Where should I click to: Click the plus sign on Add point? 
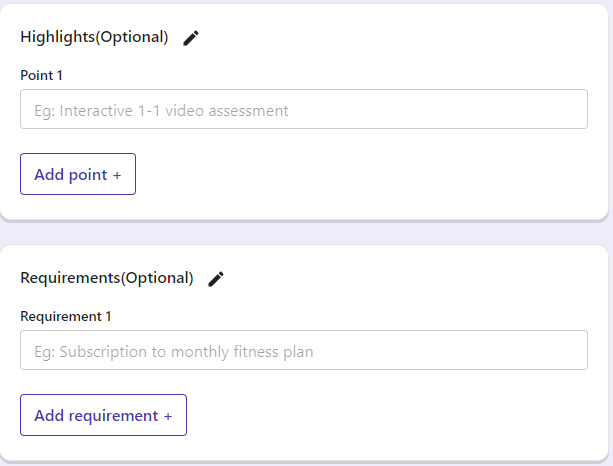[117, 175]
